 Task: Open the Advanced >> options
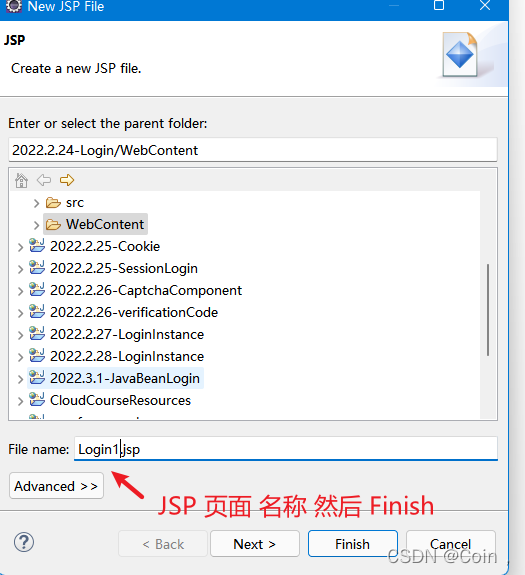pyautogui.click(x=56, y=486)
